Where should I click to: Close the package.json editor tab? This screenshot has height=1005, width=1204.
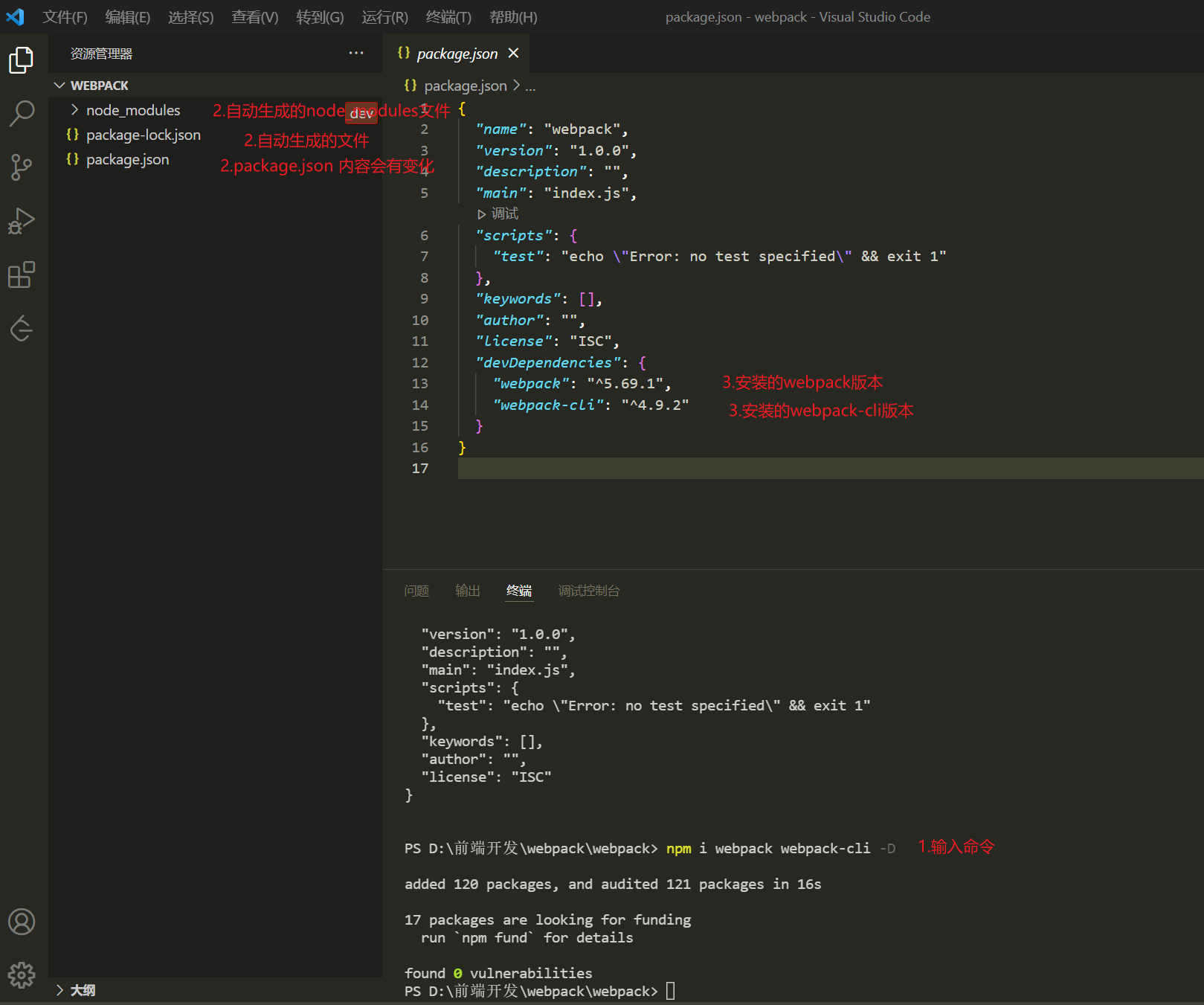pyautogui.click(x=513, y=54)
